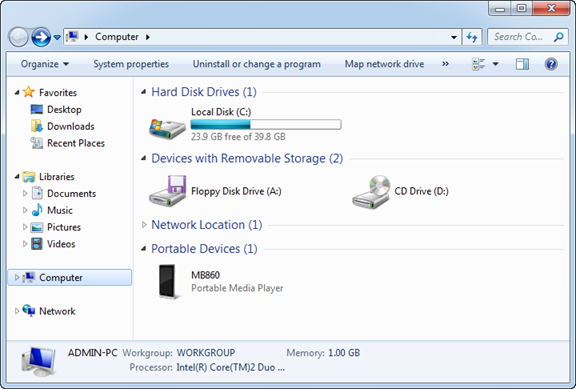Viewport: 576px width, 389px height.
Task: Open the address bar history dropdown arrow
Action: pos(454,37)
